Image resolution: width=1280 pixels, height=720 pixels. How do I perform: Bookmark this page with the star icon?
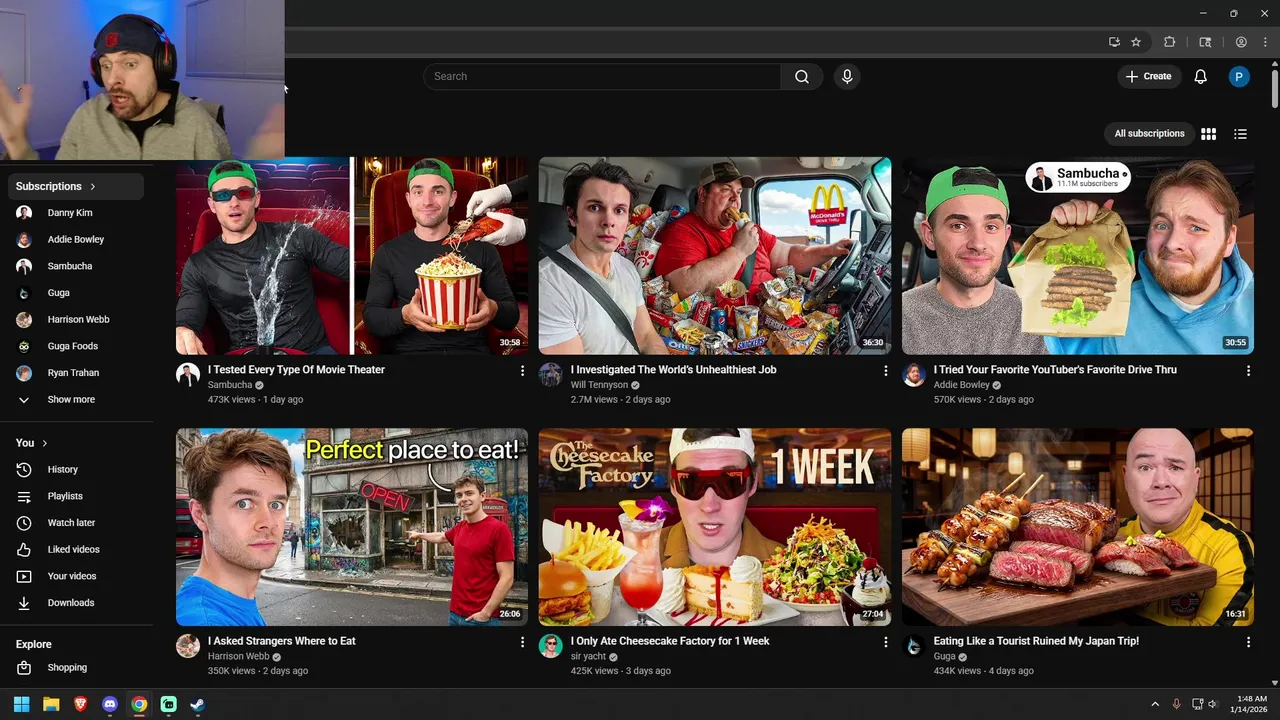click(1136, 42)
